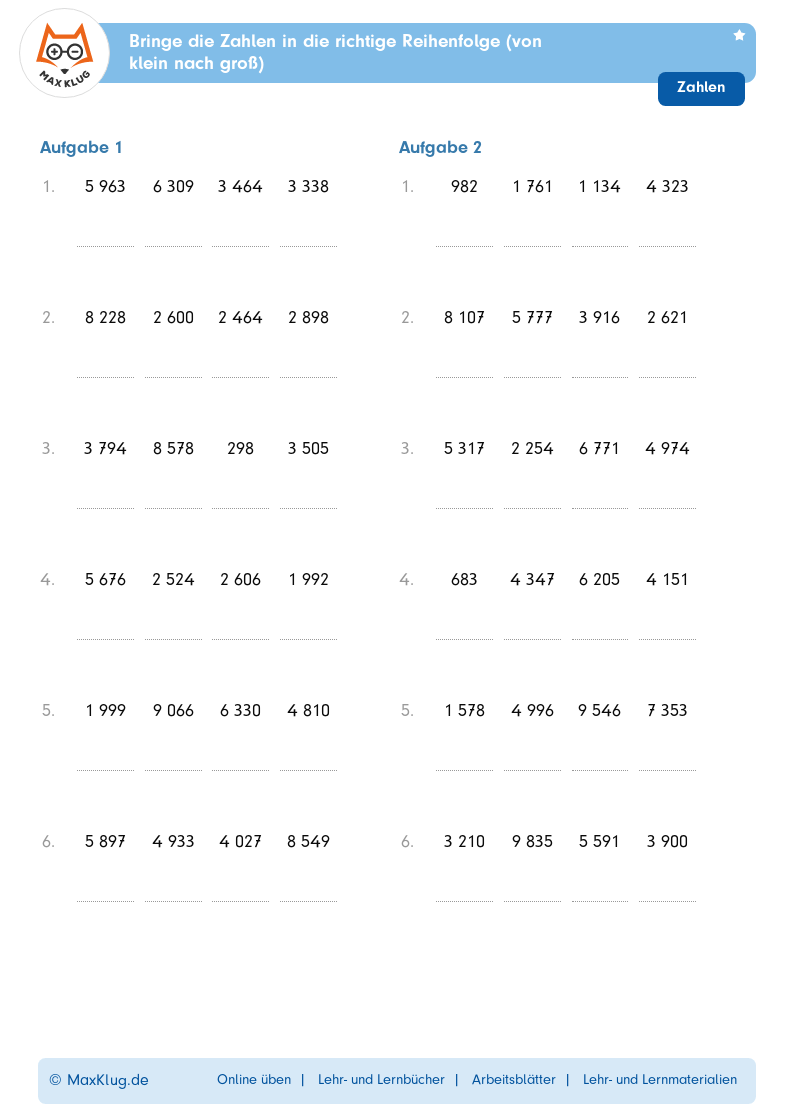
Task: Go to Lehr- und Lernbücher
Action: [381, 1080]
